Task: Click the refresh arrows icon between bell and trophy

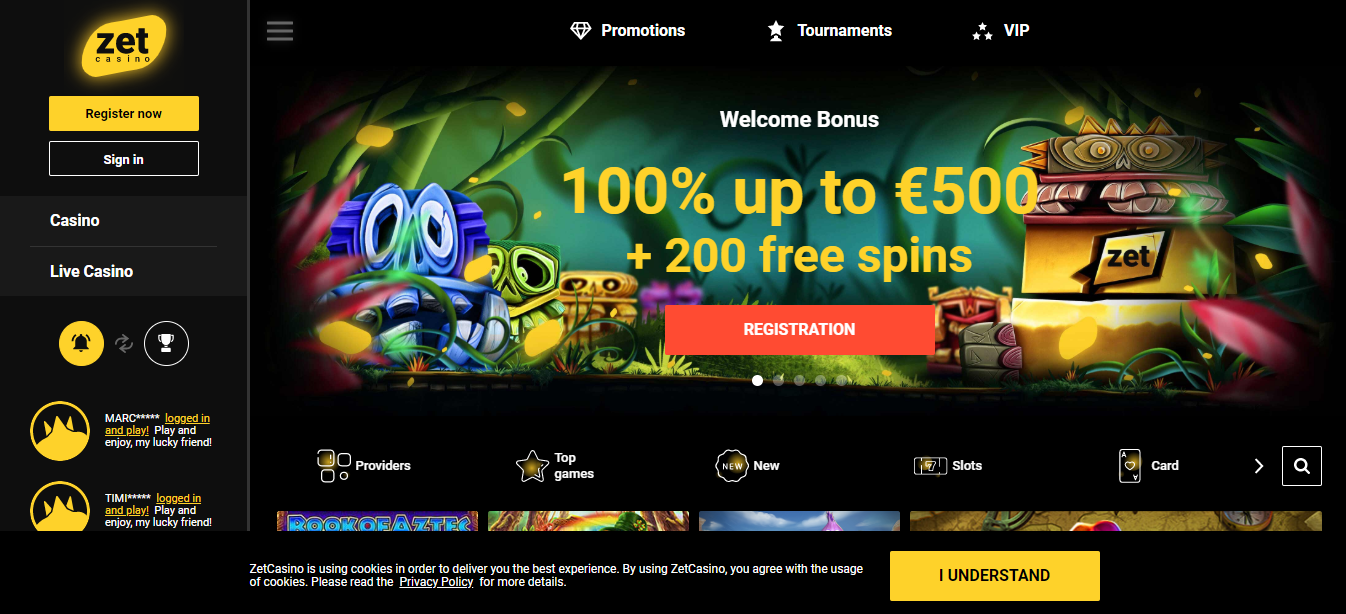Action: 124,344
